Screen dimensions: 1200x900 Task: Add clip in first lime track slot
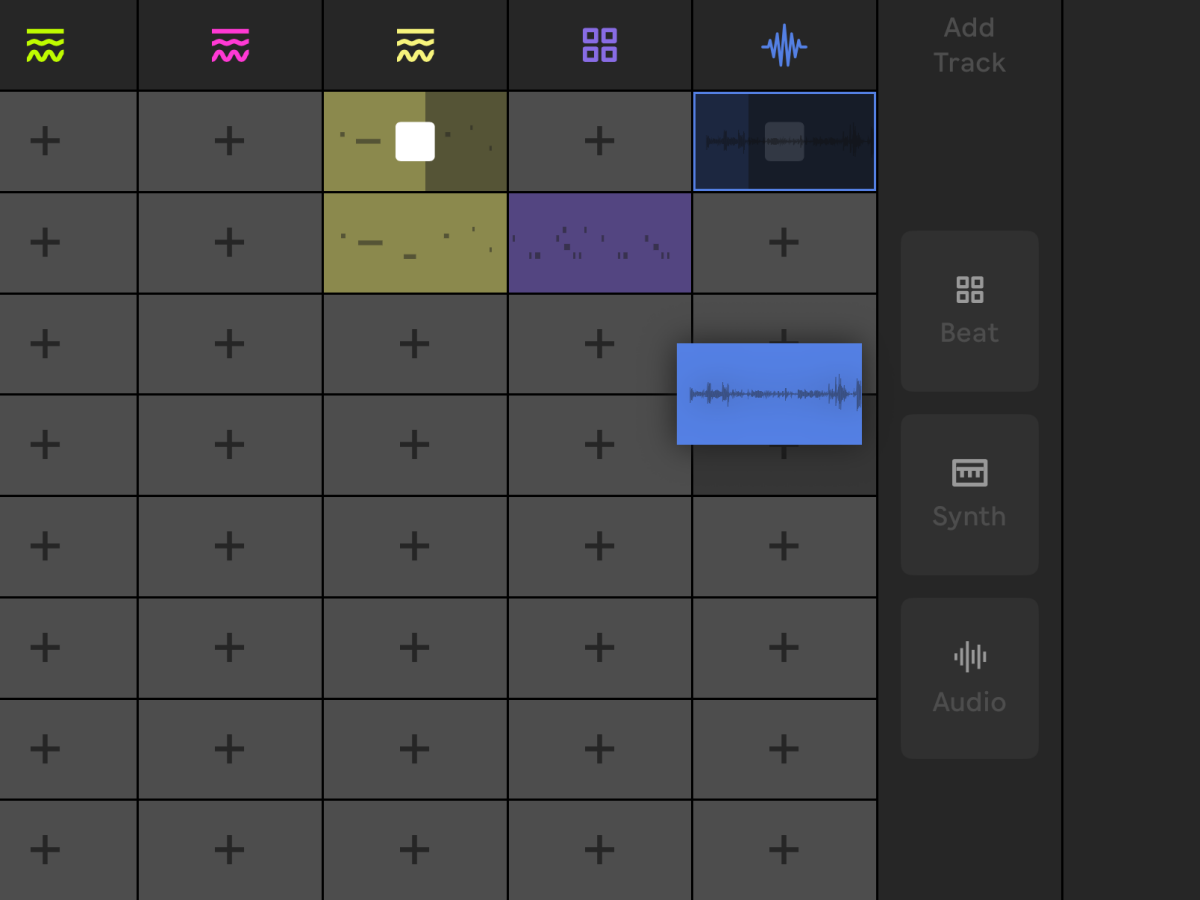click(45, 141)
